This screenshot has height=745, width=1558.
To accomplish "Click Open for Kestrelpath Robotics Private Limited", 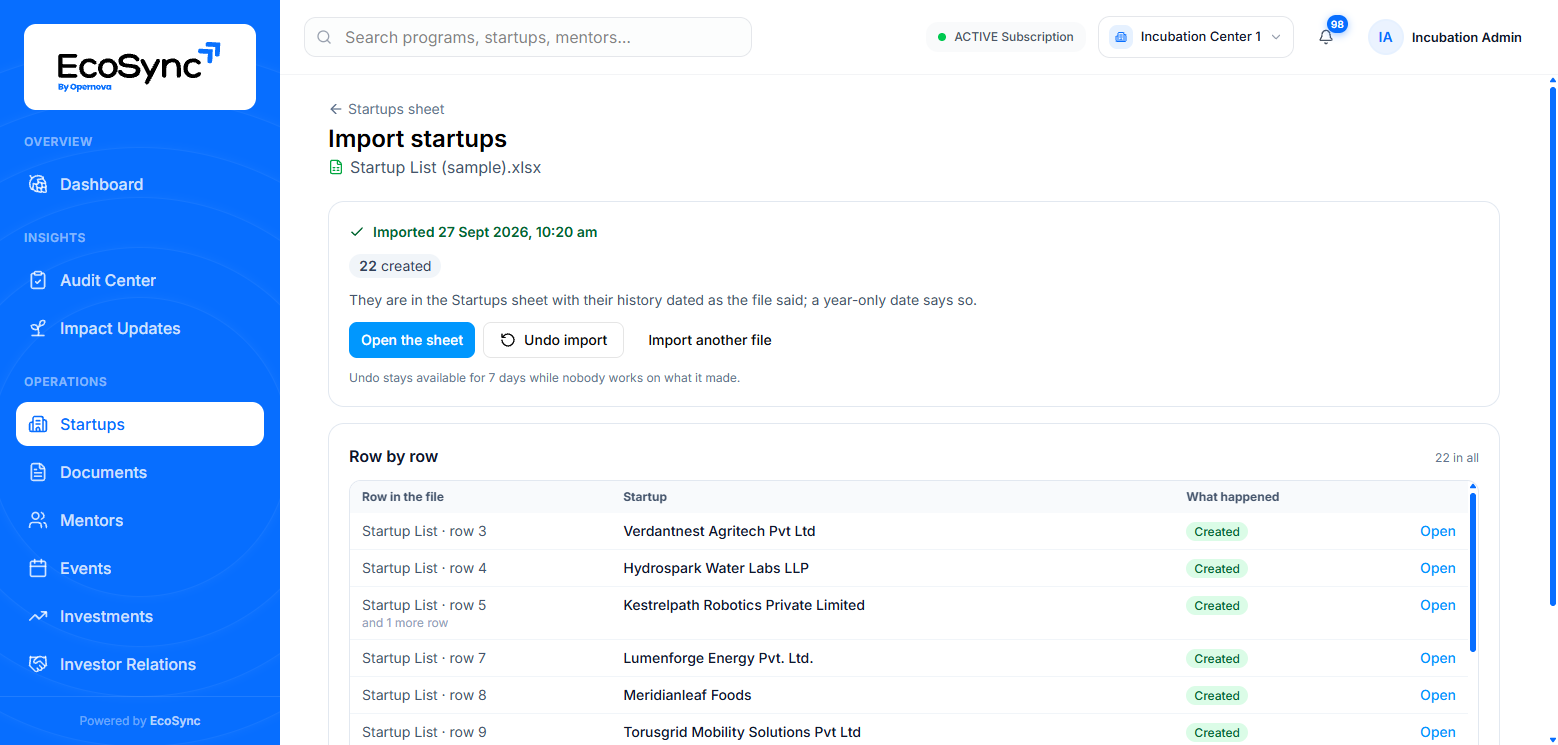I will (1438, 605).
